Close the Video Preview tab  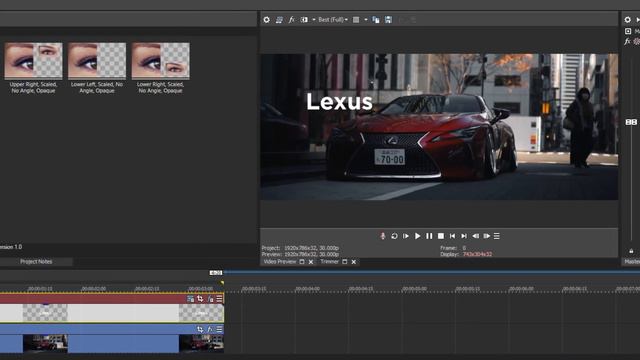click(x=311, y=262)
